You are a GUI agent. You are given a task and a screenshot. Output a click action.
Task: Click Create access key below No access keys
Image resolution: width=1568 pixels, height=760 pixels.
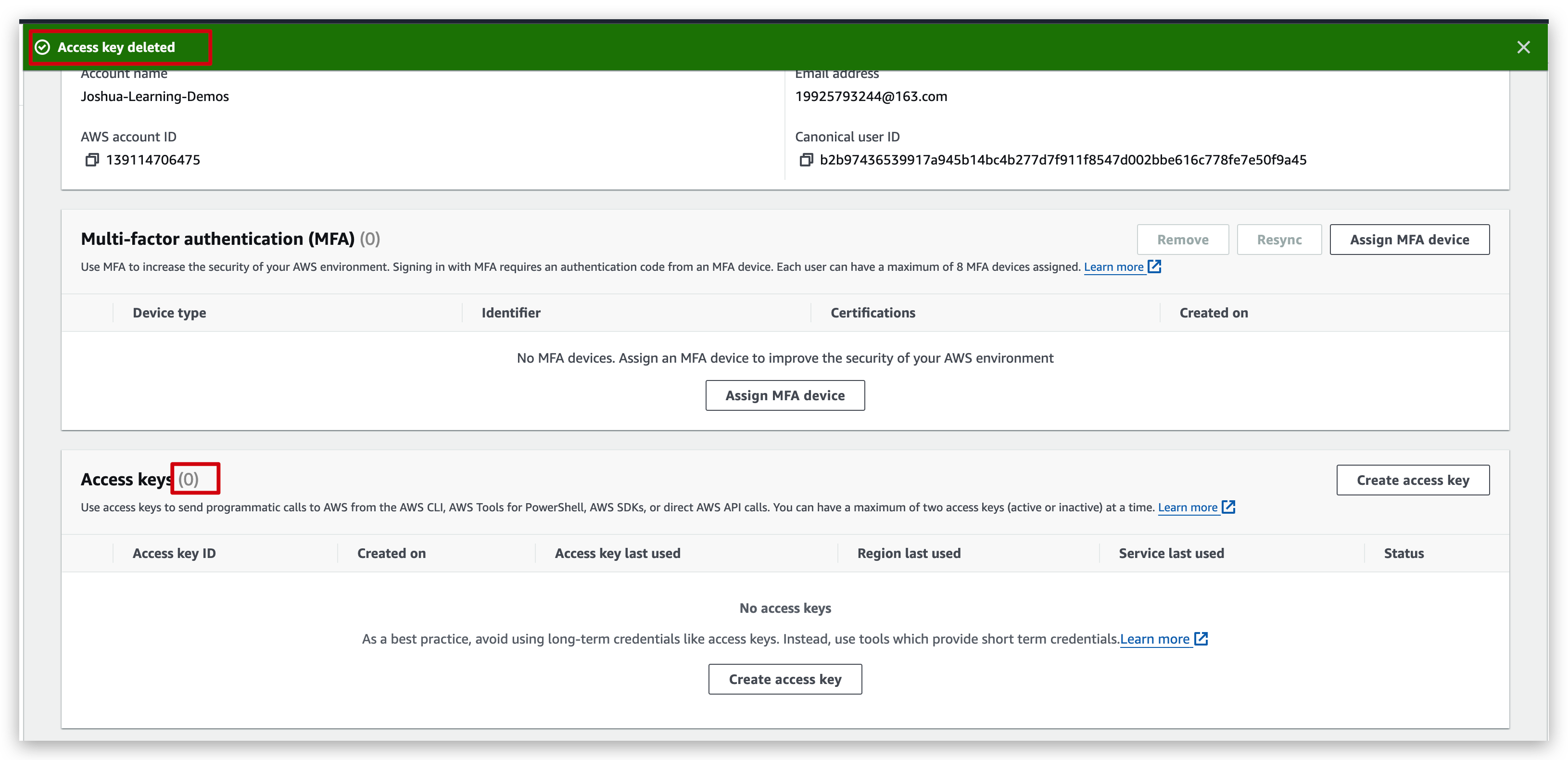(x=784, y=679)
